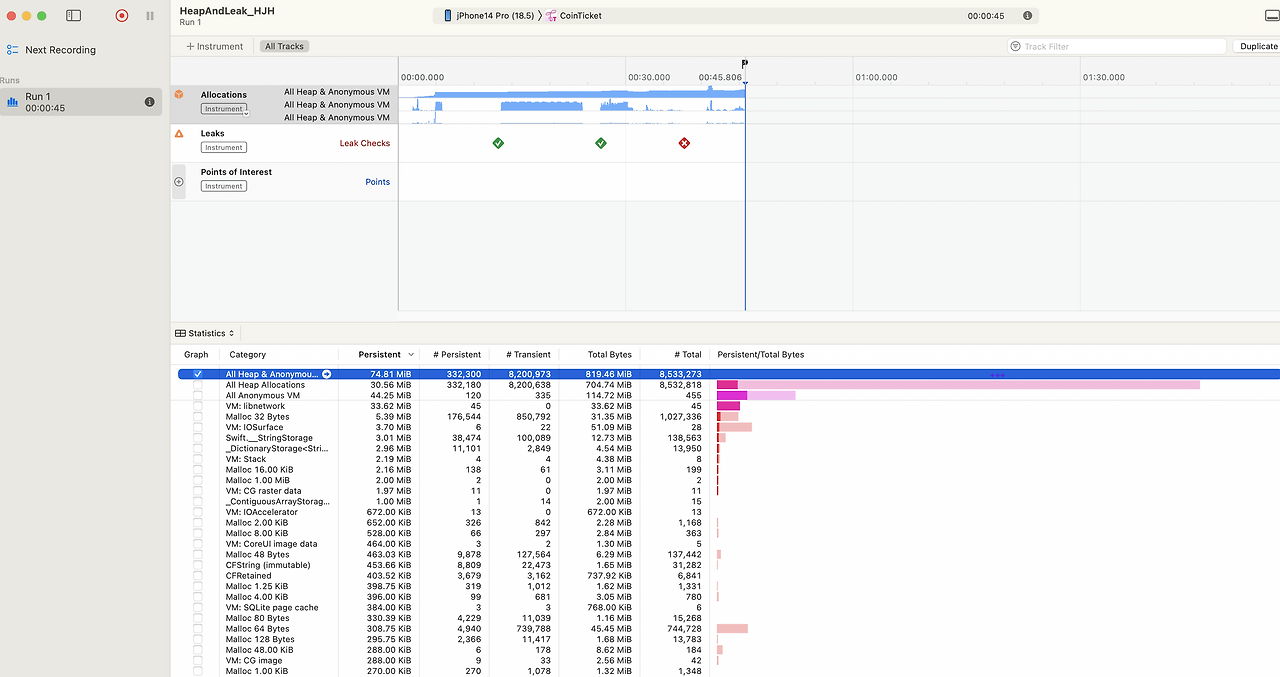The image size is (1280, 677).
Task: Check the Malloc 32 Bytes graph checkbox
Action: 197,416
